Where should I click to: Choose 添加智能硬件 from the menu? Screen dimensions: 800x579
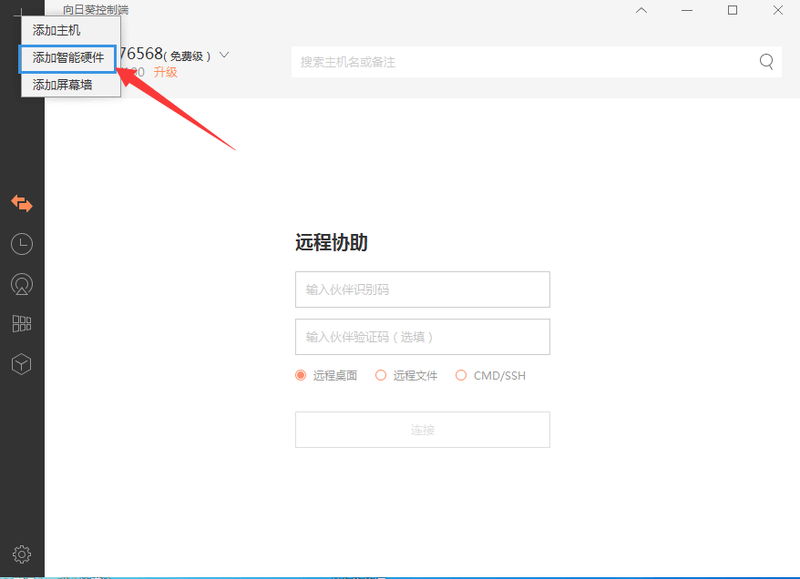tap(68, 58)
